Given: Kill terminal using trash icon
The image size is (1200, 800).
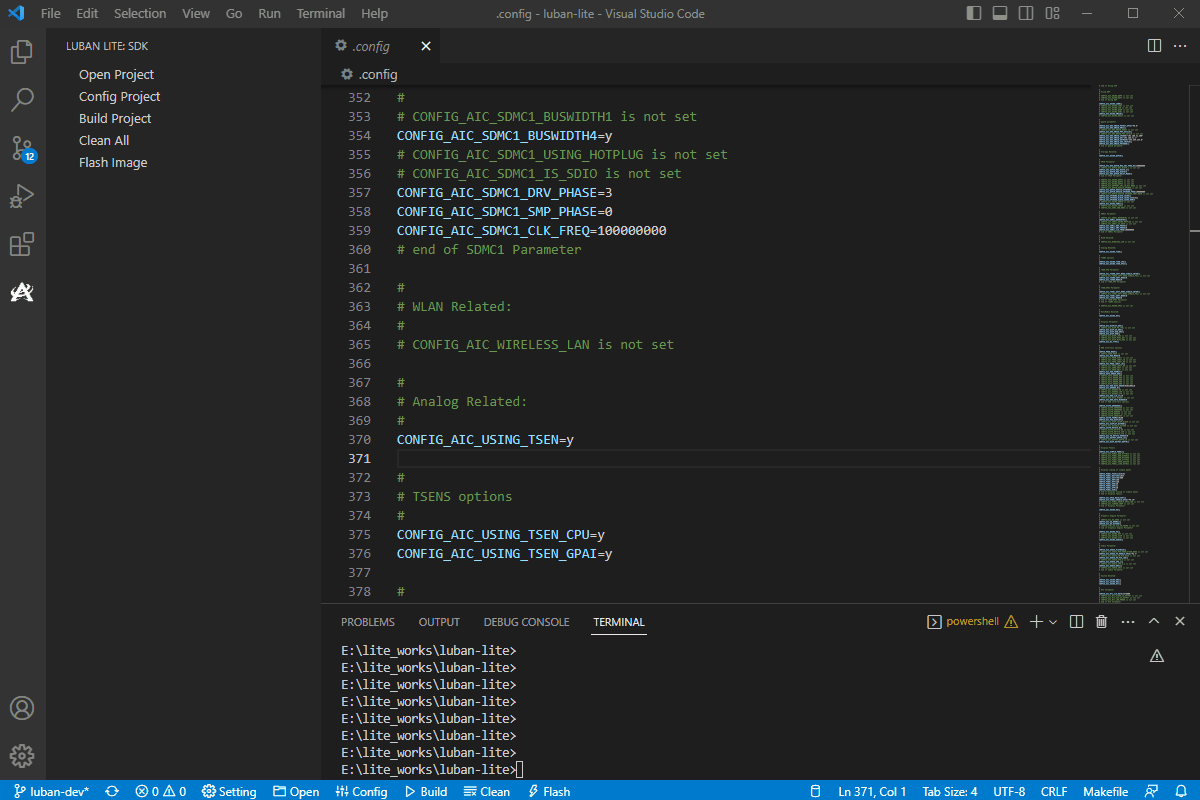Looking at the screenshot, I should pos(1101,622).
